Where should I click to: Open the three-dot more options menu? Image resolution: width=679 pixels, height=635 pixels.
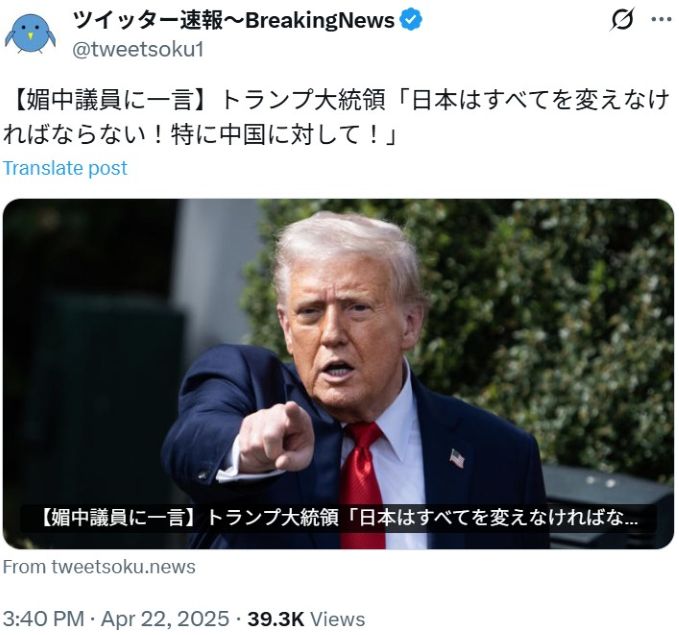click(x=661, y=19)
